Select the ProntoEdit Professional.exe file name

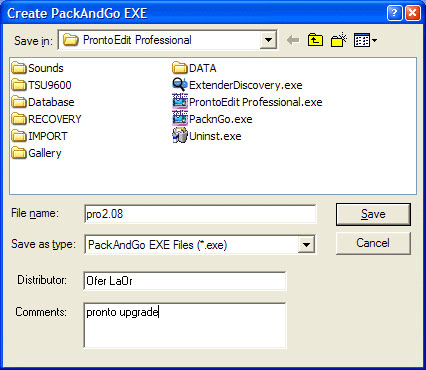(256, 102)
